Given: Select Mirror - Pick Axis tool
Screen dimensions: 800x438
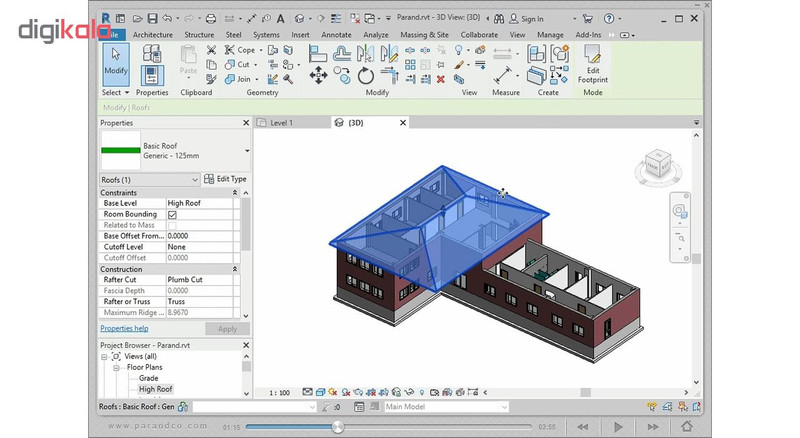Looking at the screenshot, I should click(365, 54).
